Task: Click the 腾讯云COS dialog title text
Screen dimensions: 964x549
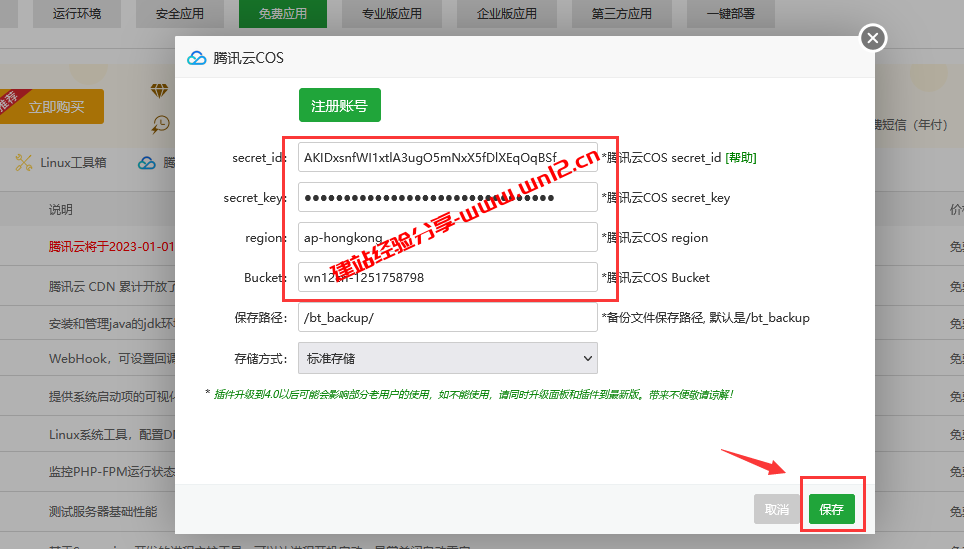Action: (x=248, y=58)
